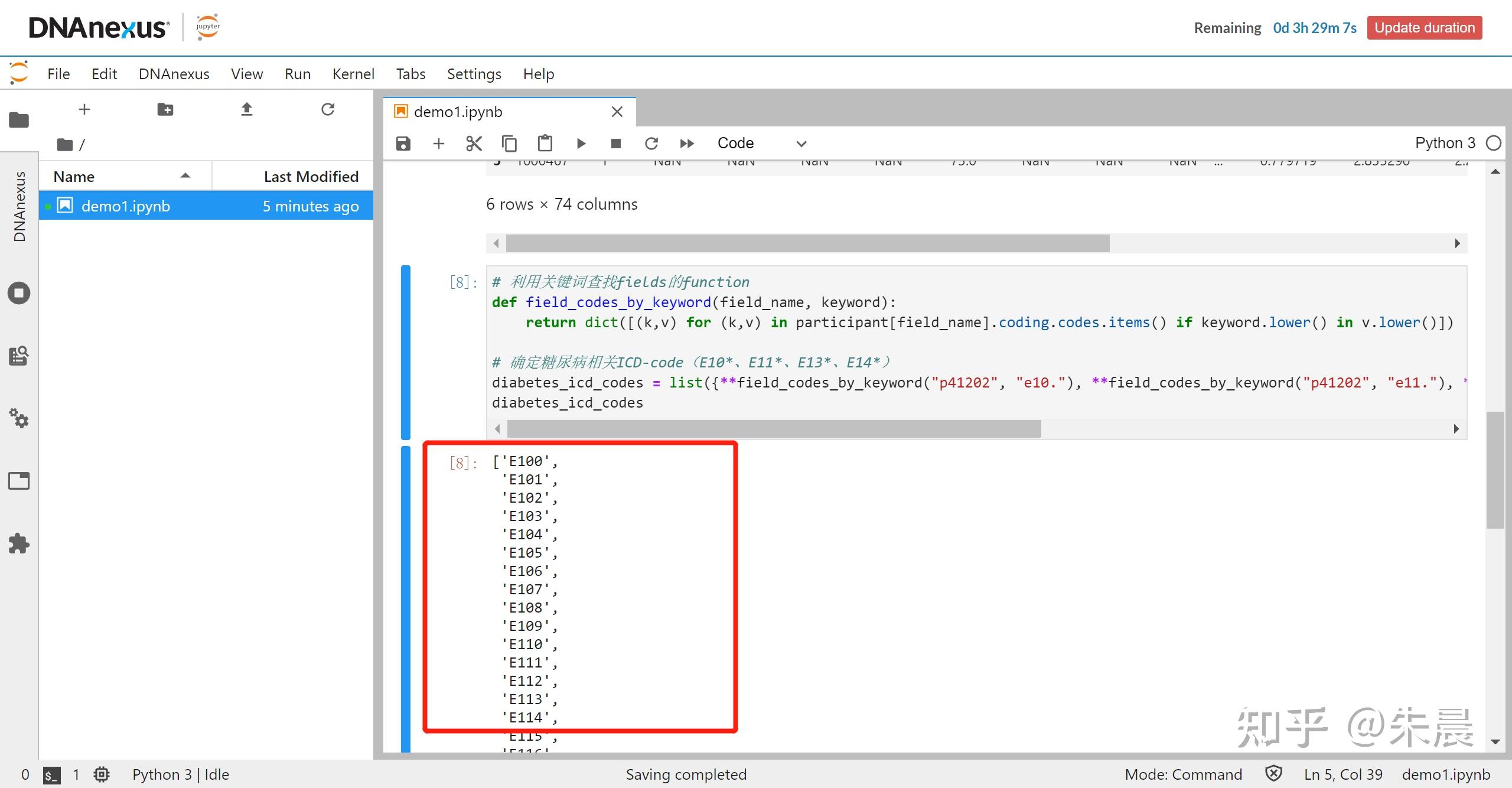This screenshot has height=788, width=1512.
Task: Open the File menu
Action: pyautogui.click(x=58, y=74)
